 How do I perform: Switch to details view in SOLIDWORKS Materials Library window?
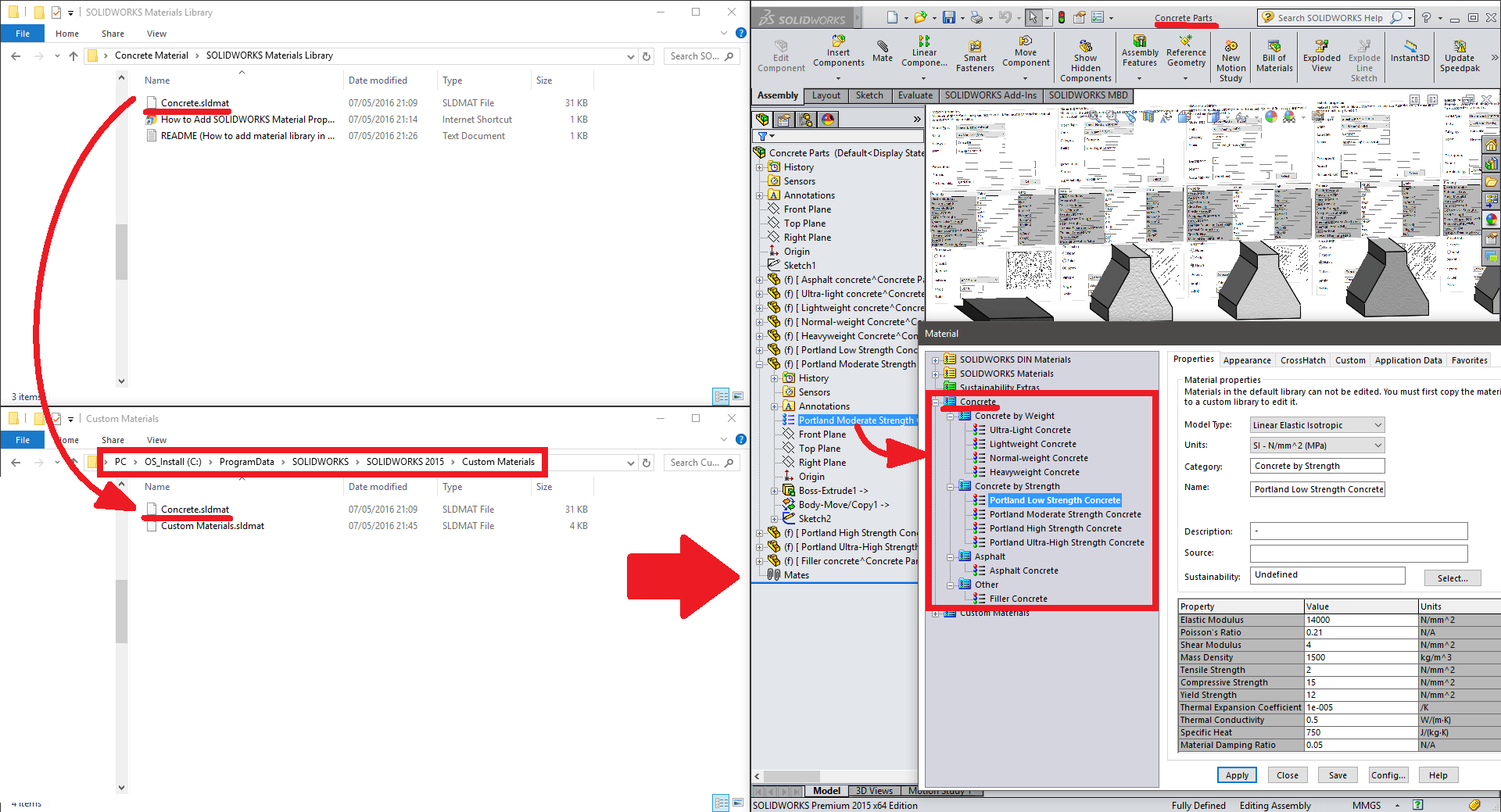point(722,396)
